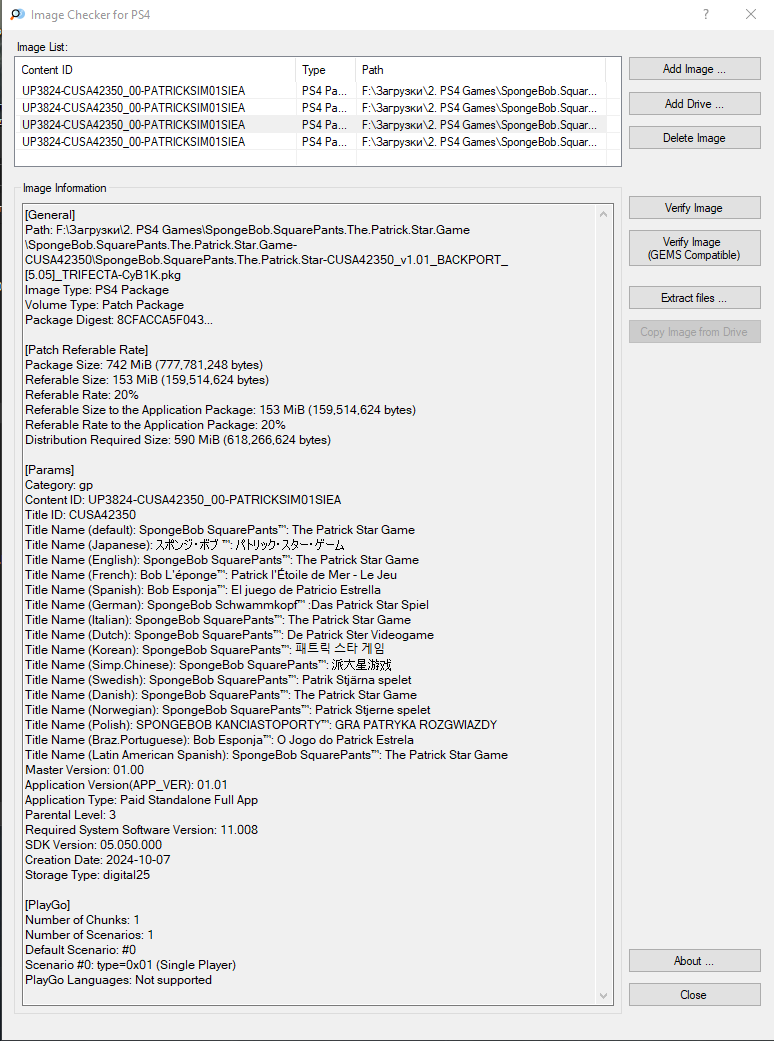The height and width of the screenshot is (1041, 774).
Task: Click the SDK Version: 05.050.000 line
Action: click(x=94, y=844)
